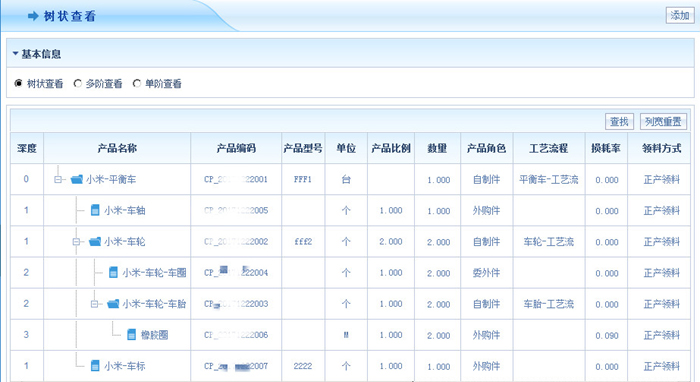
Task: Click the 添加 button
Action: (x=680, y=16)
